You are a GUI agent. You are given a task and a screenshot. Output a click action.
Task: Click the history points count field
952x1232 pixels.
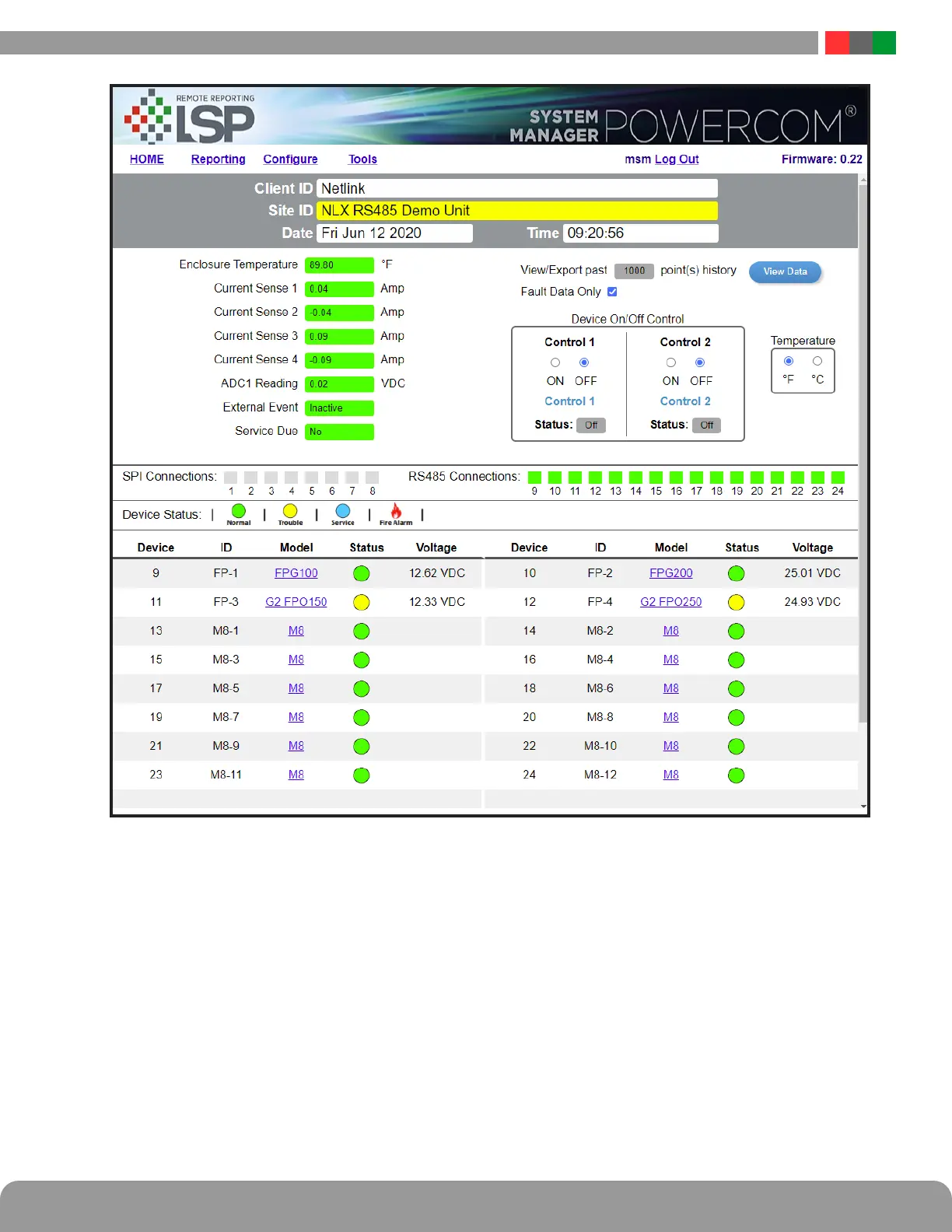click(634, 271)
